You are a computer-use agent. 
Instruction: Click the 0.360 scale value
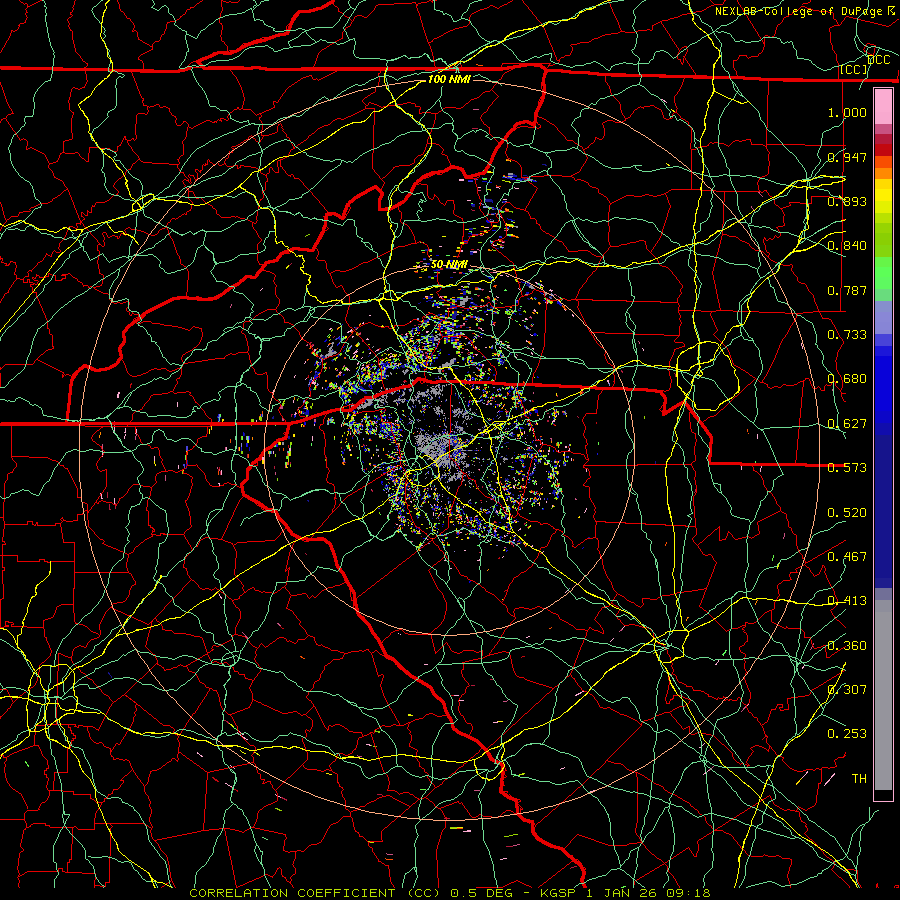click(847, 646)
